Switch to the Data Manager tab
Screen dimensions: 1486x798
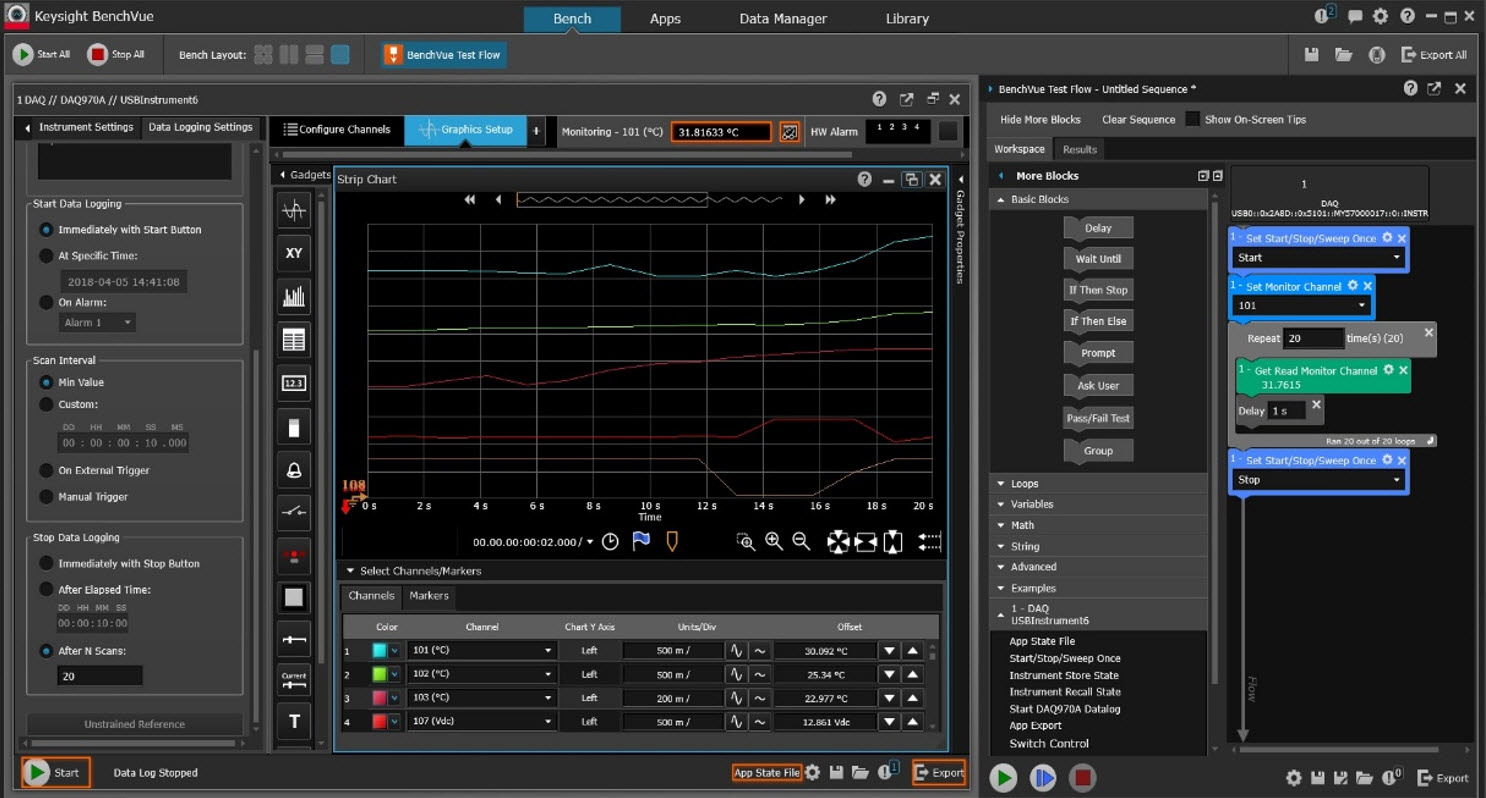click(x=782, y=19)
